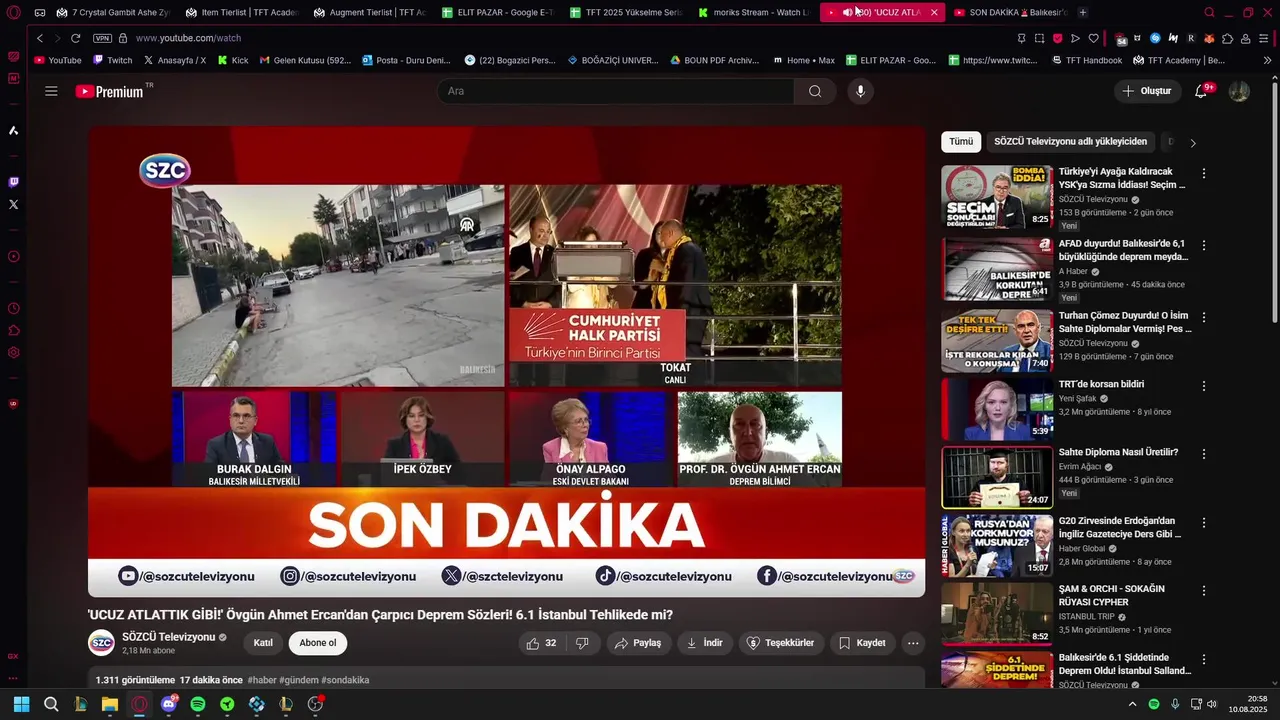Switch to ELIT PAZAR Google tab

pos(497,12)
